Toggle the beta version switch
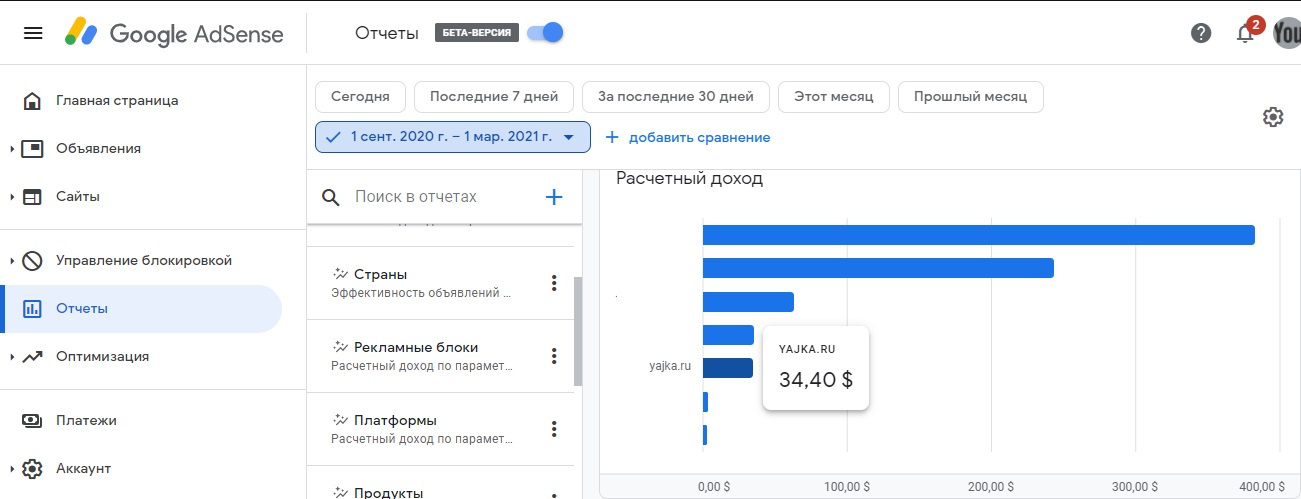The image size is (1301, 499). point(546,33)
